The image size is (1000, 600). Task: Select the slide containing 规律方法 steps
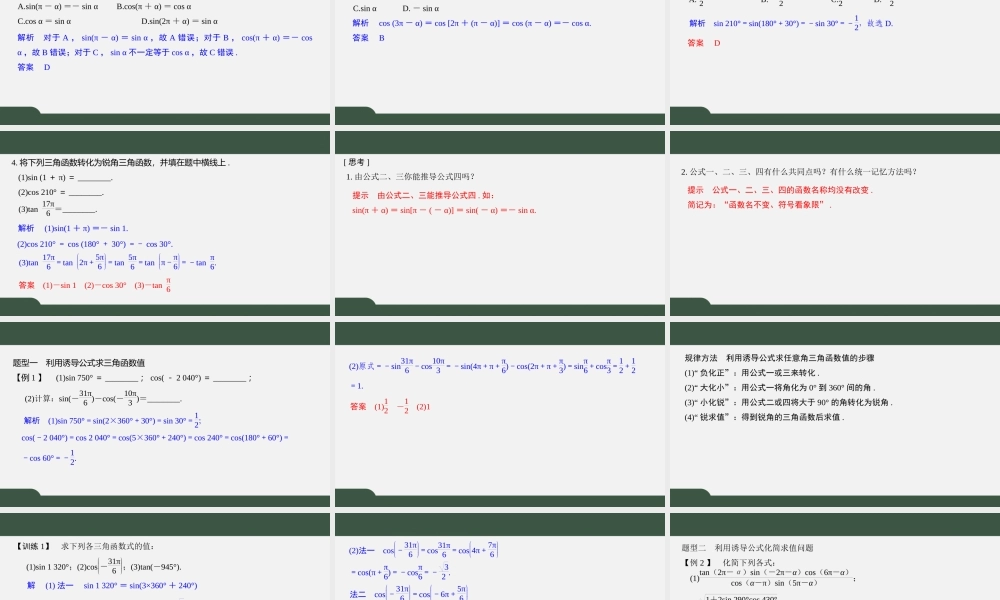830,420
